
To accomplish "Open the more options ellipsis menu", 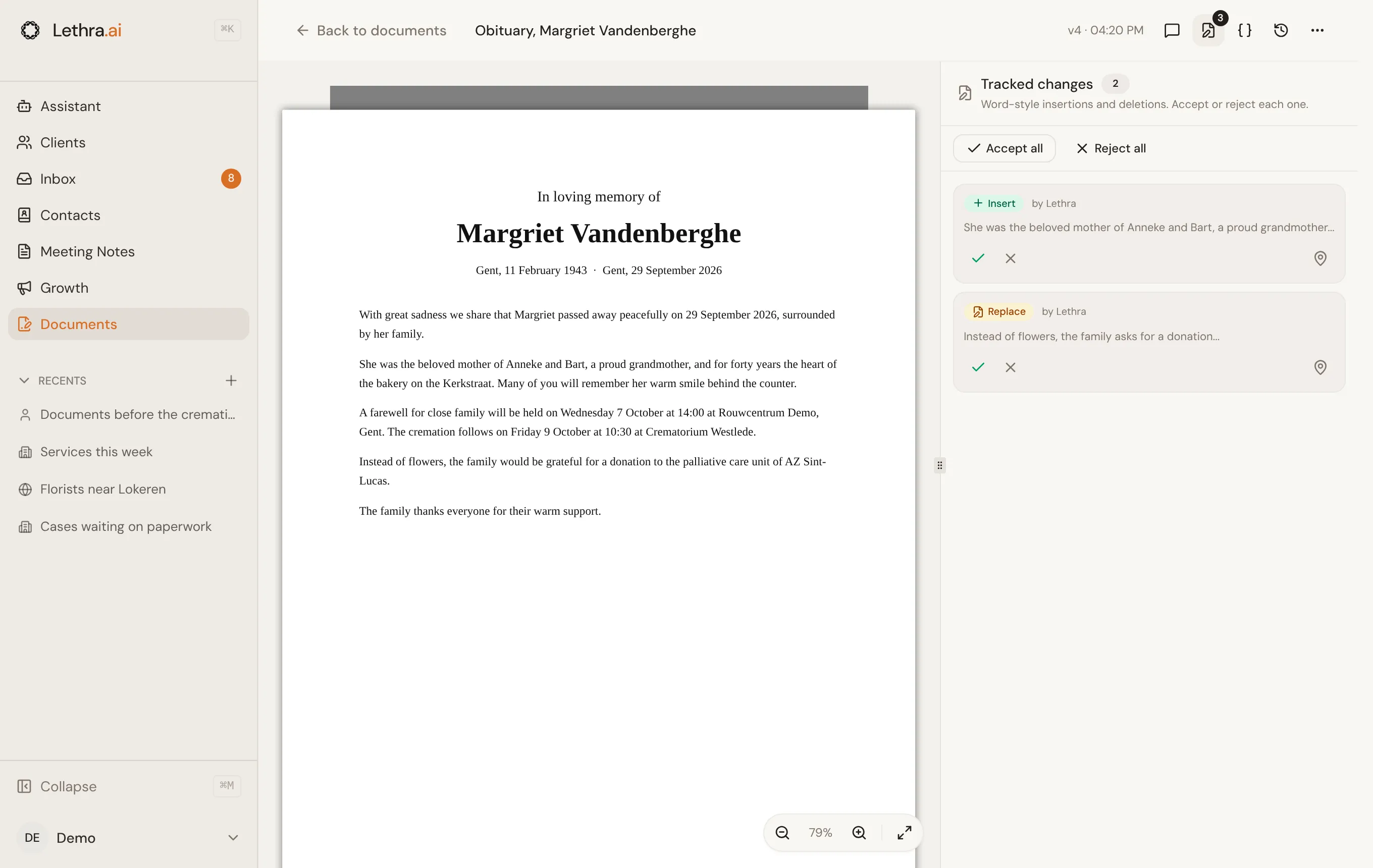I will tap(1317, 30).
